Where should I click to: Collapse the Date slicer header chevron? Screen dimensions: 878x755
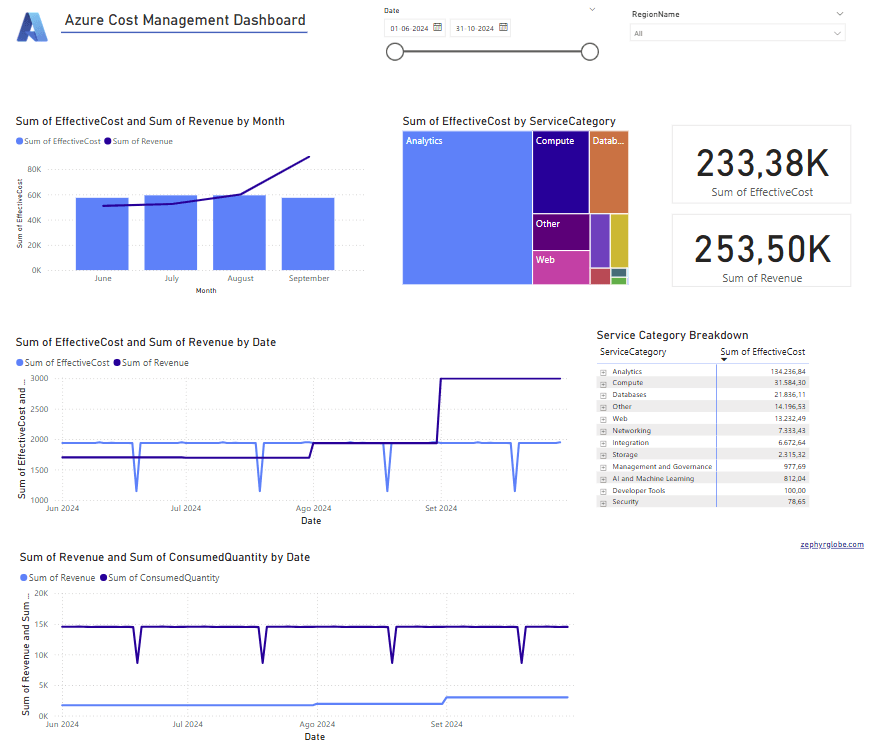[x=592, y=10]
